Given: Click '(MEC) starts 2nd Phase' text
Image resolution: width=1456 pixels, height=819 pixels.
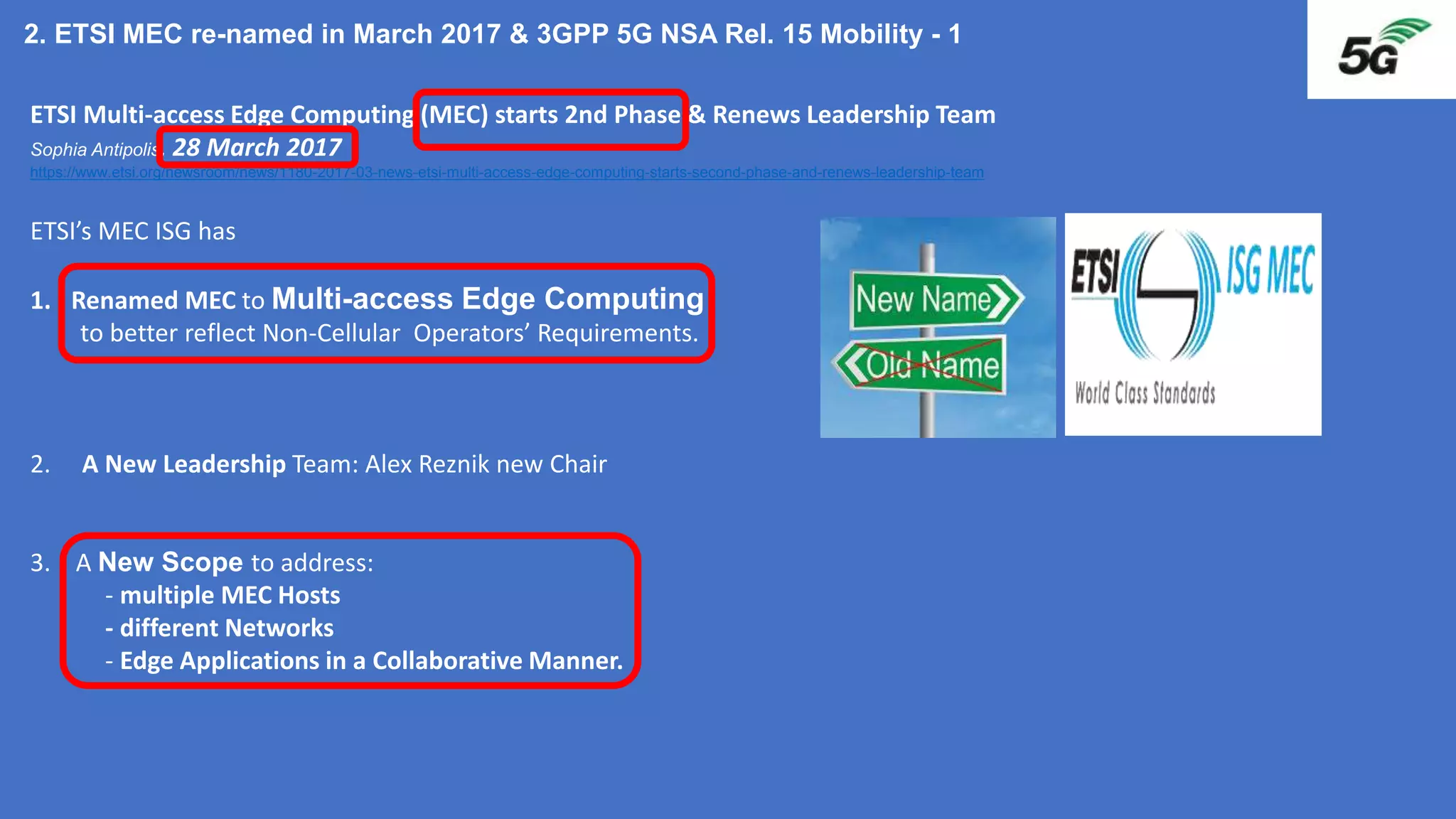Looking at the screenshot, I should coord(550,115).
